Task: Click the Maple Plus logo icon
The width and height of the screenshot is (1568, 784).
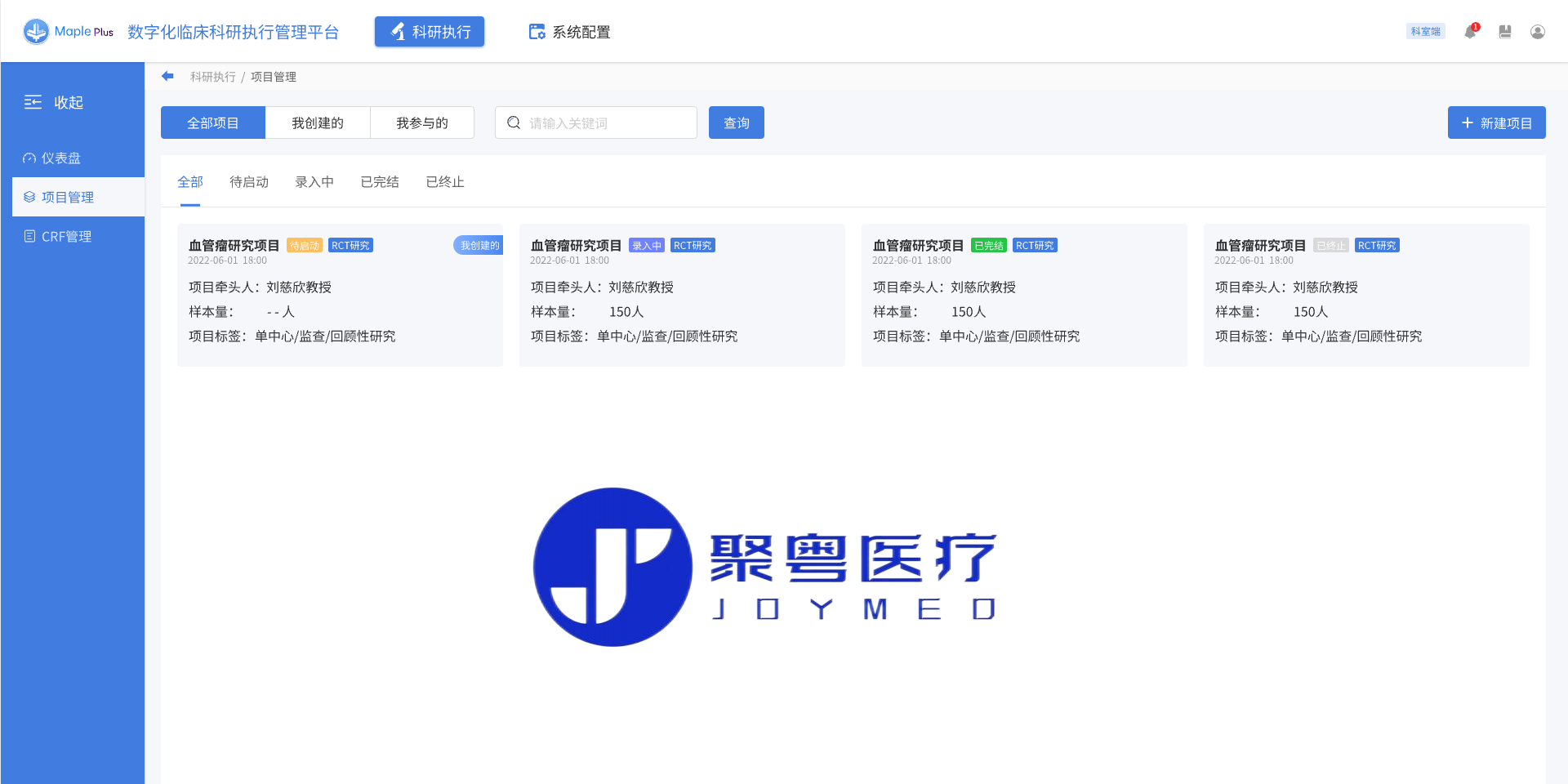Action: pos(36,32)
